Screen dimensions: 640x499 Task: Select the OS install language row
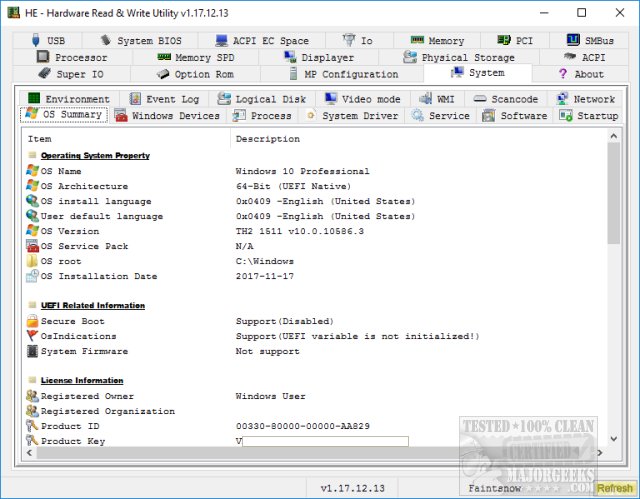coord(314,201)
